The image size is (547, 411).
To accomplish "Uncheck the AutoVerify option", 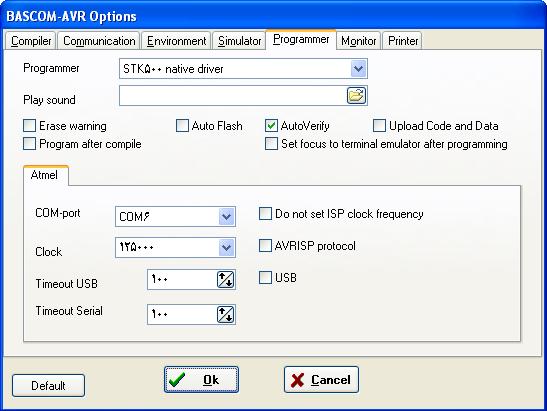I will coord(271,126).
